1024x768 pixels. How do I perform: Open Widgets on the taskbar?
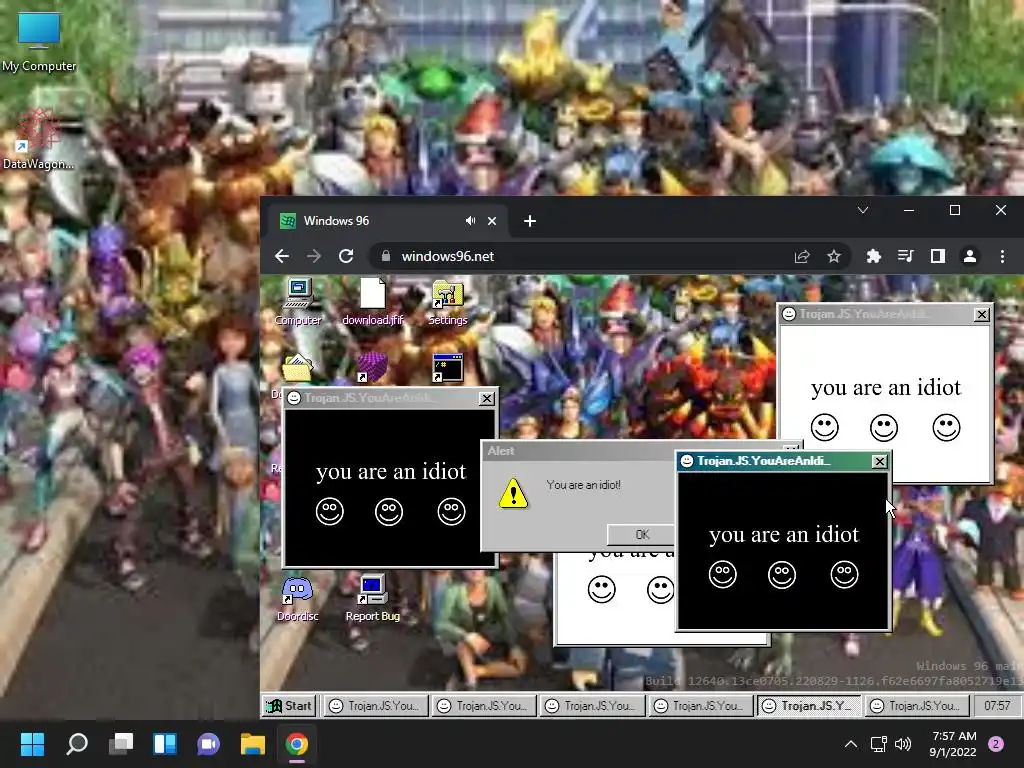coord(165,744)
